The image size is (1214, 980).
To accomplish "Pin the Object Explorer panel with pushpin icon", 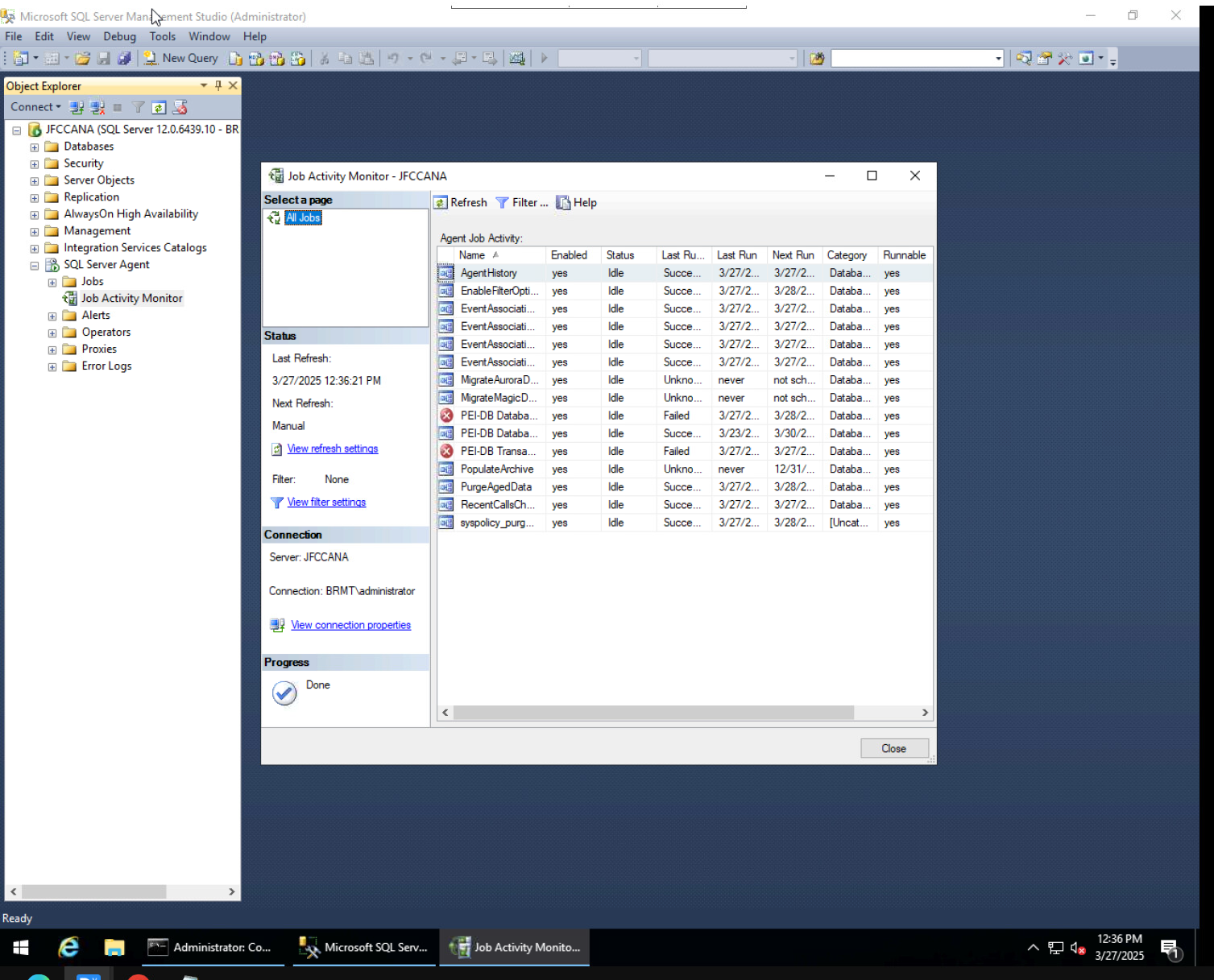I will tap(218, 85).
